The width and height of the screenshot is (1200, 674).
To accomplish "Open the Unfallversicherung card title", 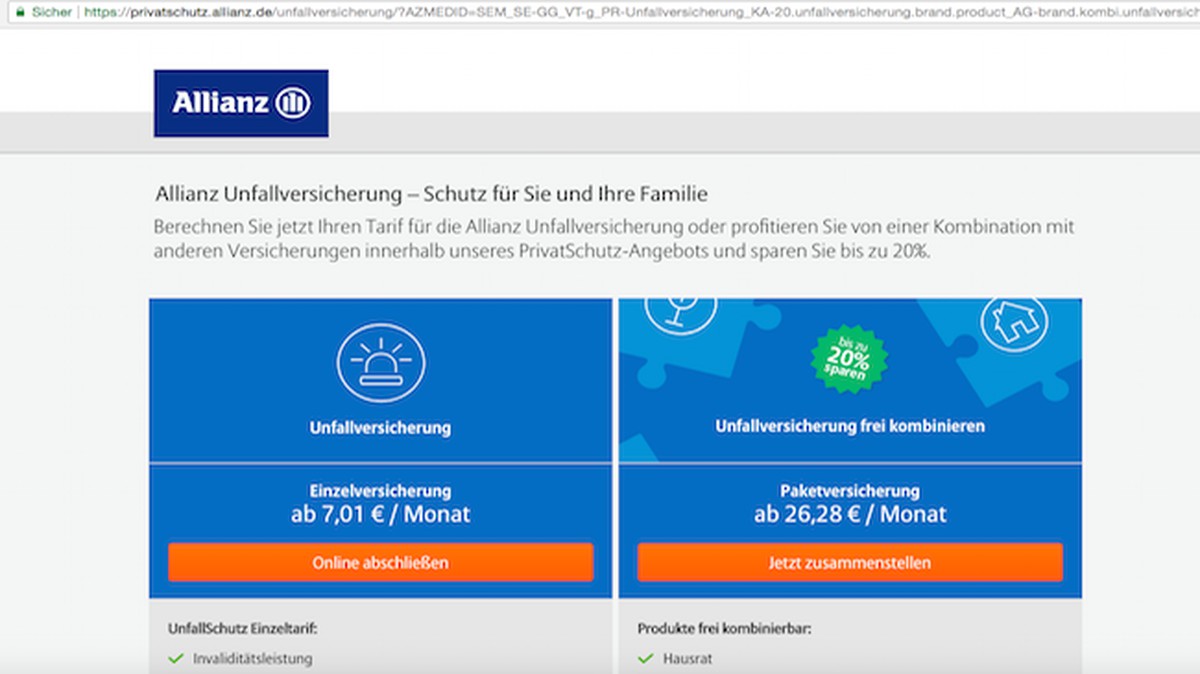I will [x=380, y=428].
